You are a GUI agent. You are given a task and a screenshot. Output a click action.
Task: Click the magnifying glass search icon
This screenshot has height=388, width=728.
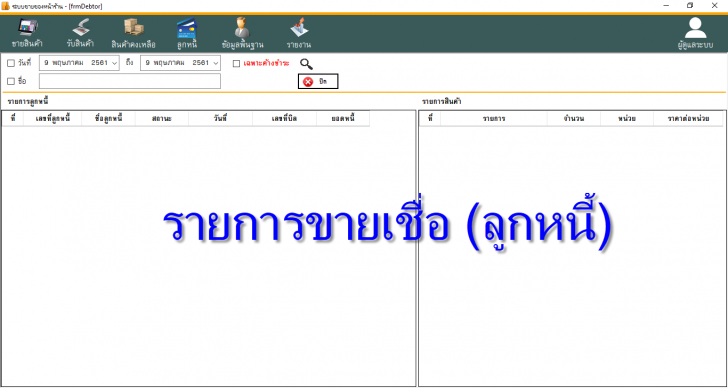pyautogui.click(x=306, y=64)
